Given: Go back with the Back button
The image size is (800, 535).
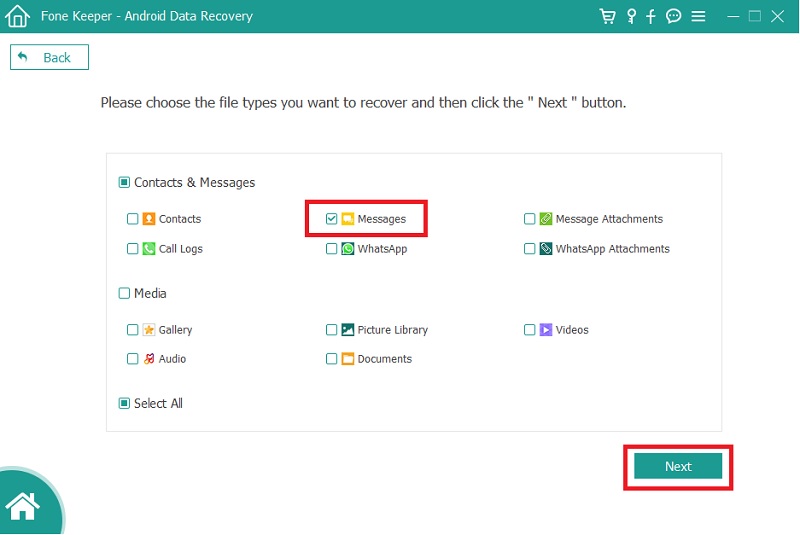Looking at the screenshot, I should (49, 58).
